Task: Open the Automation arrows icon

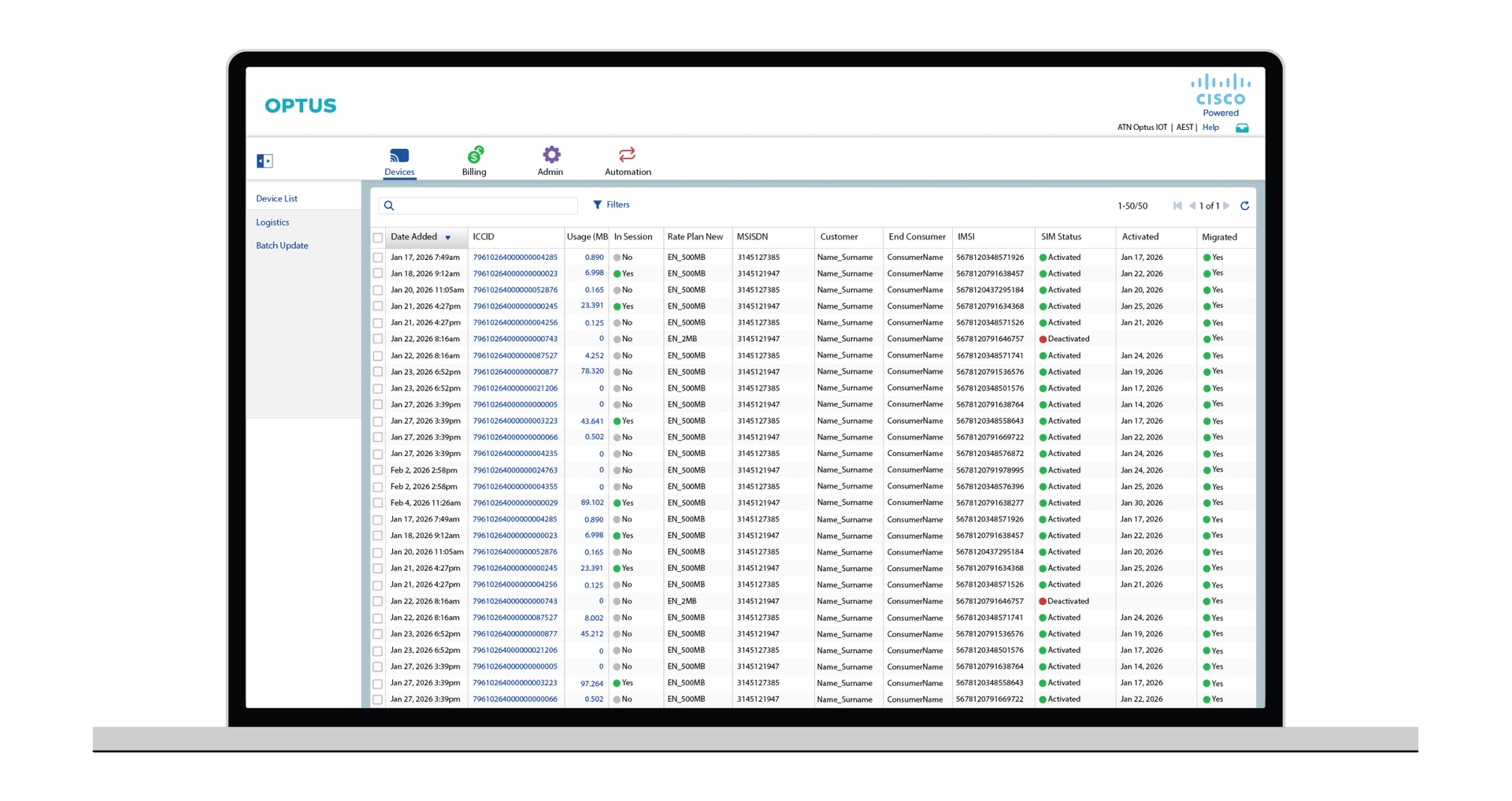Action: [x=627, y=154]
